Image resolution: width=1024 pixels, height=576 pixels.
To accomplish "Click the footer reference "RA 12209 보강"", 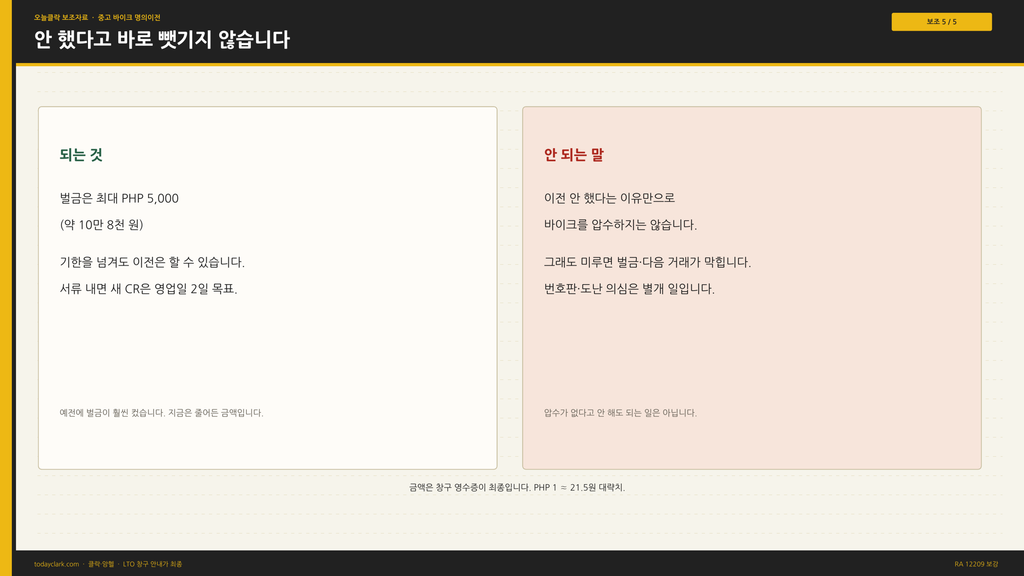I will pyautogui.click(x=976, y=564).
